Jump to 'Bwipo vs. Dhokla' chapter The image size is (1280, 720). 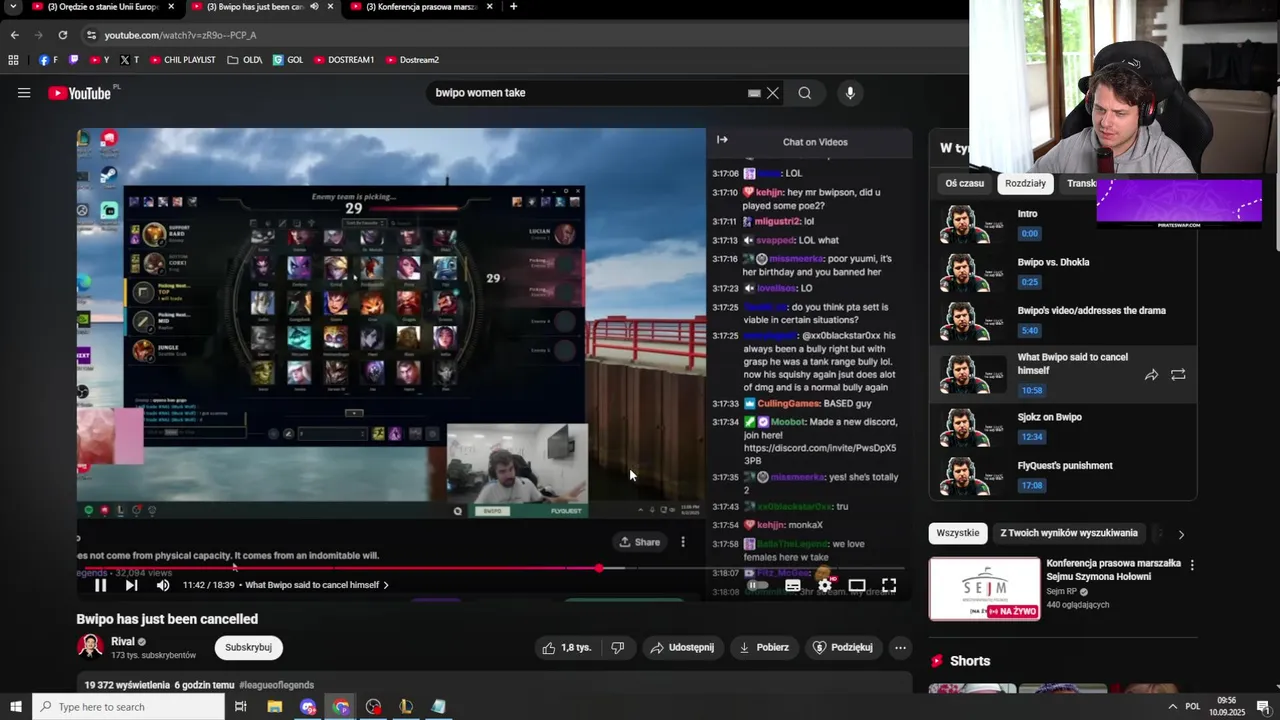click(x=1063, y=272)
